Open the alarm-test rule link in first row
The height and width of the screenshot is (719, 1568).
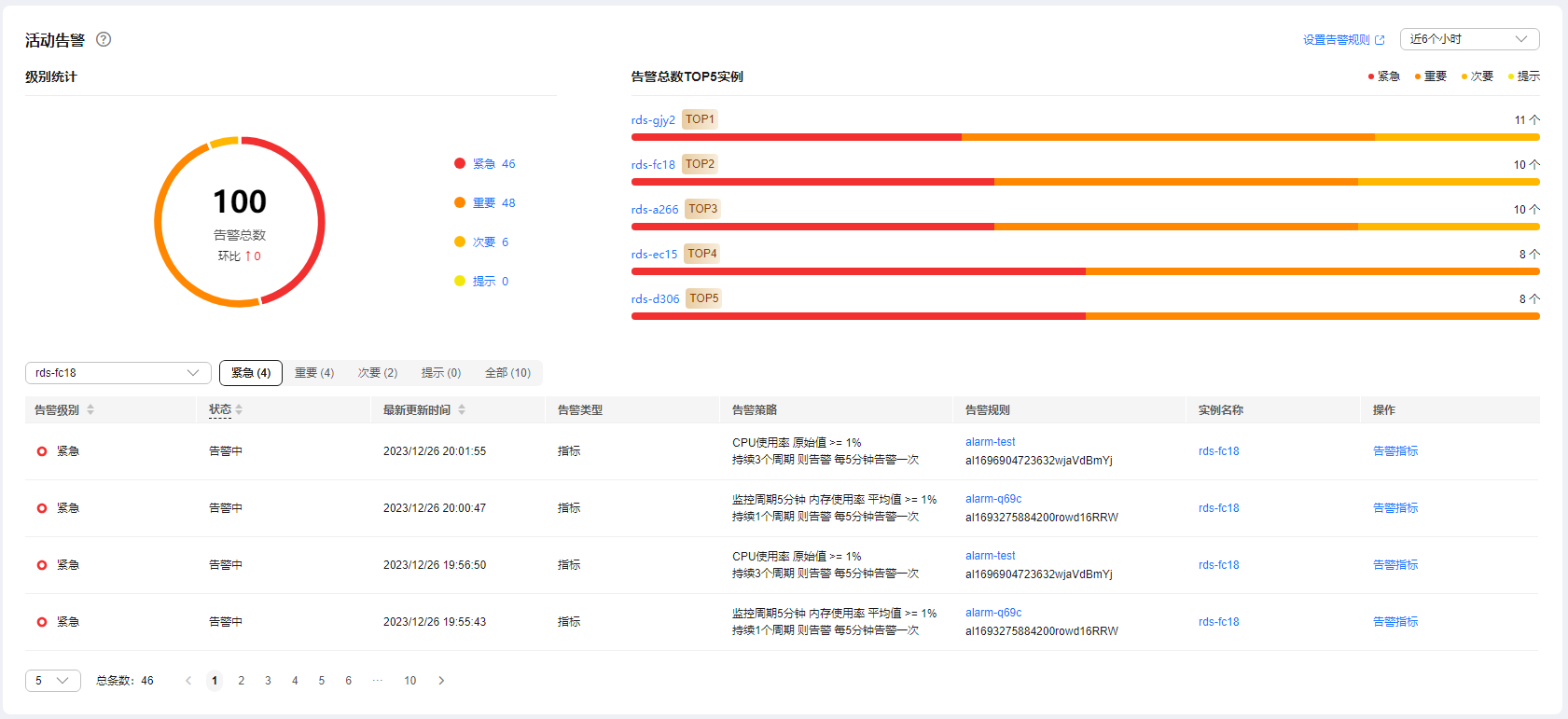[x=990, y=442]
